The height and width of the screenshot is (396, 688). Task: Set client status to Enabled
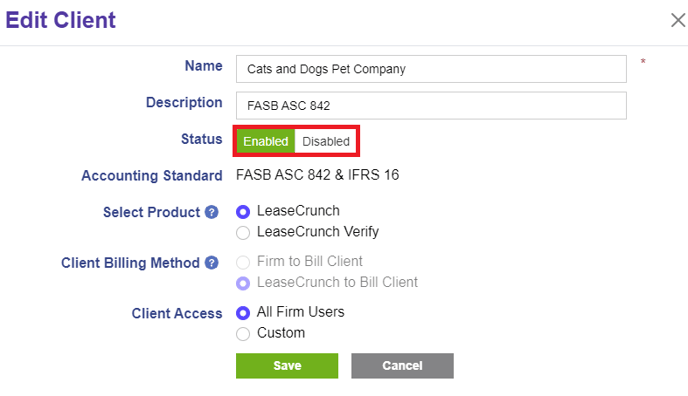tap(265, 141)
